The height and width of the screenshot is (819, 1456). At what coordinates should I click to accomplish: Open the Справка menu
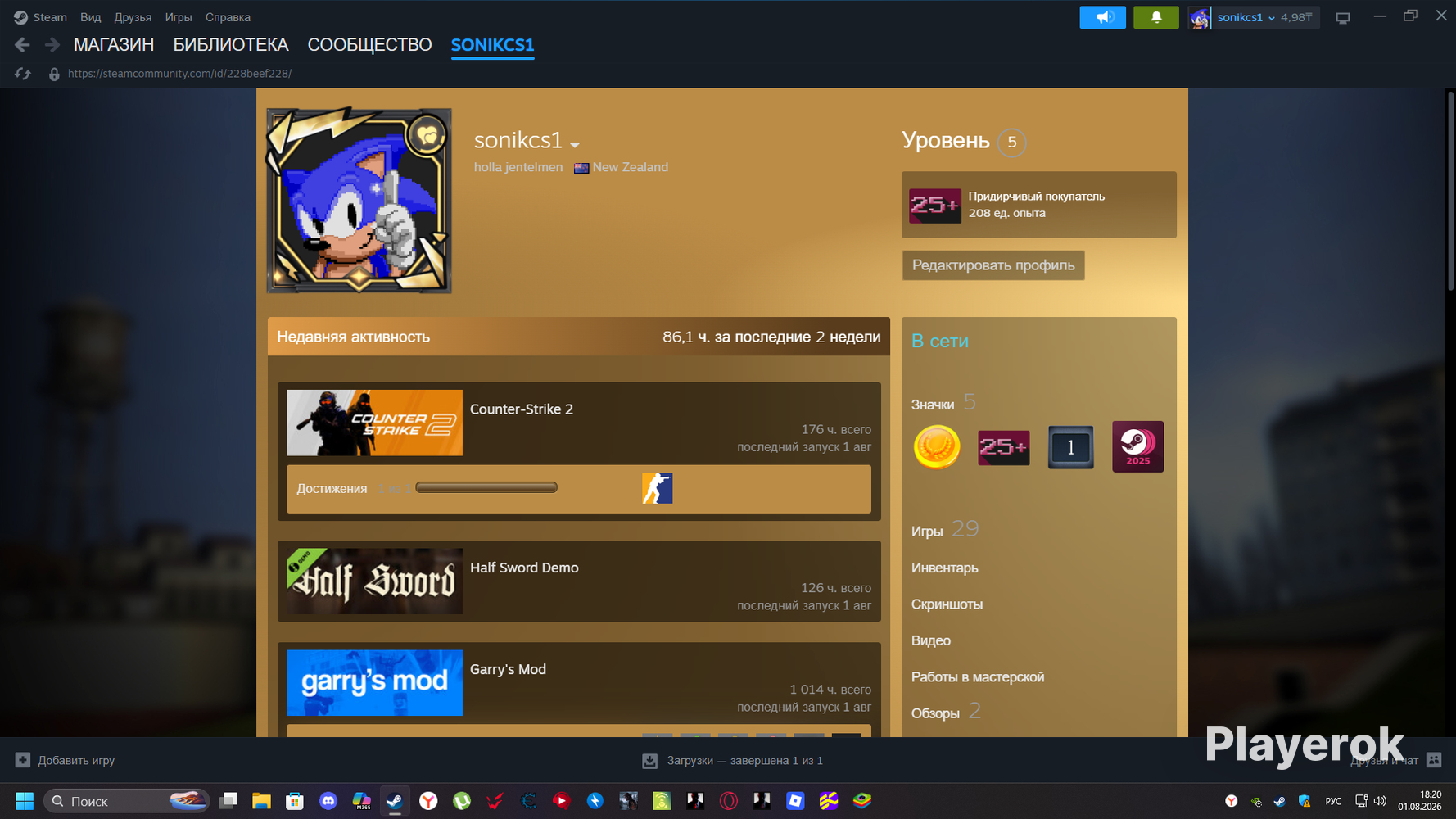point(228,17)
